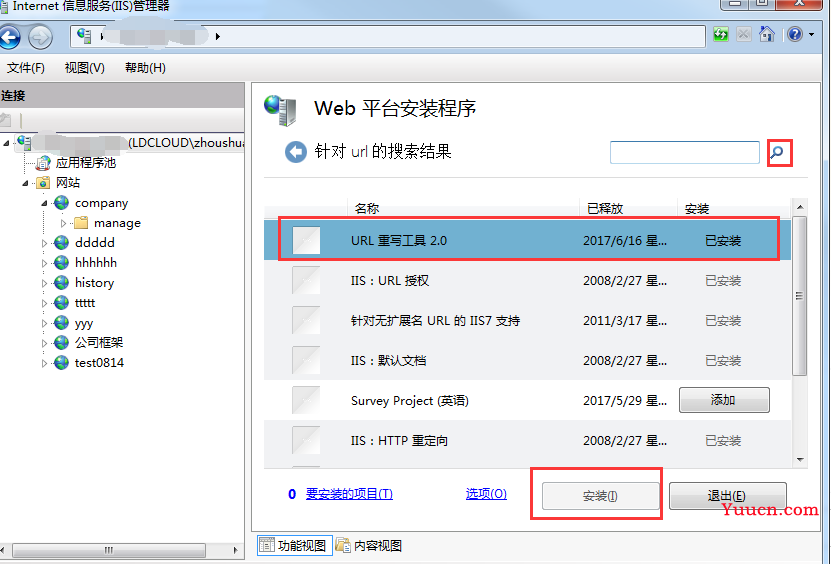Open the dropdown arrow beside the Help icon
The width and height of the screenshot is (831, 564).
pyautogui.click(x=811, y=35)
